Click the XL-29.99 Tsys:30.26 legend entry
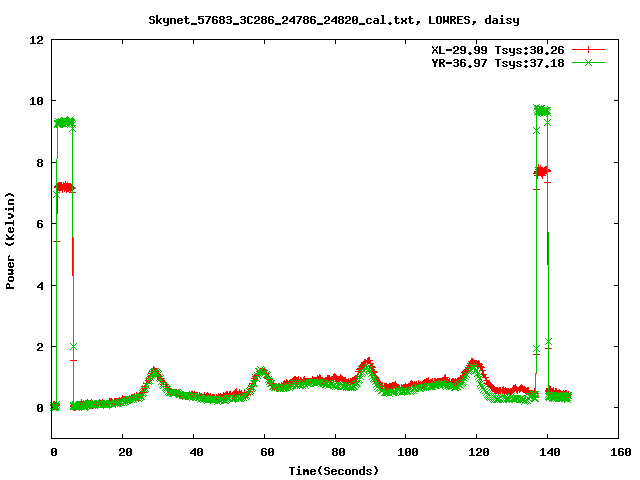The width and height of the screenshot is (640, 480). pos(498,50)
